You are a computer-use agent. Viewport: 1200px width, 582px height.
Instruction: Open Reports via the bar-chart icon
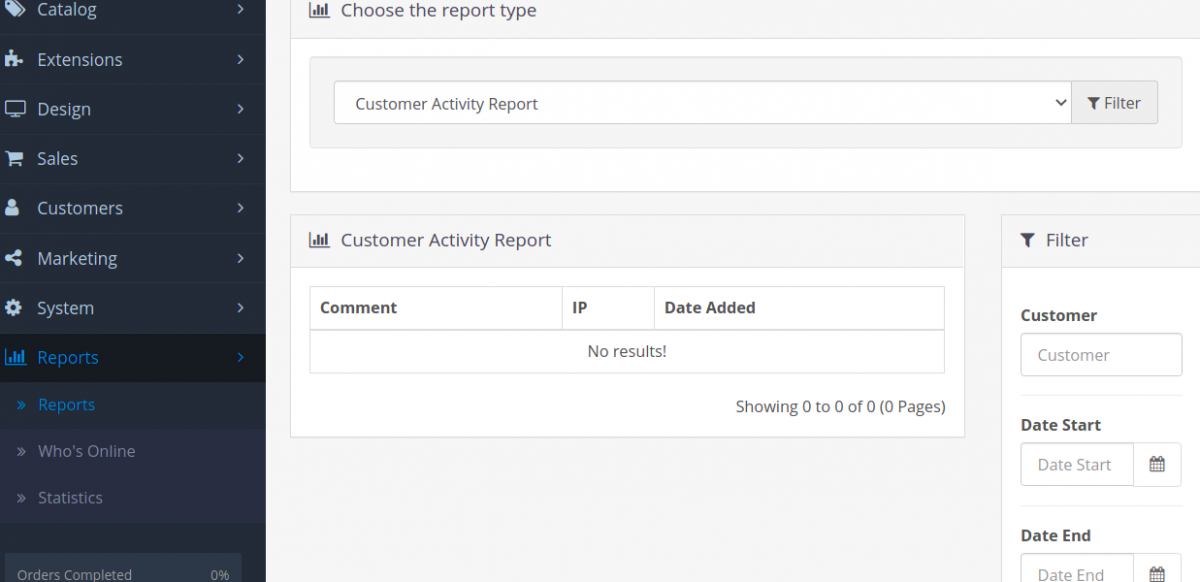pyautogui.click(x=16, y=357)
